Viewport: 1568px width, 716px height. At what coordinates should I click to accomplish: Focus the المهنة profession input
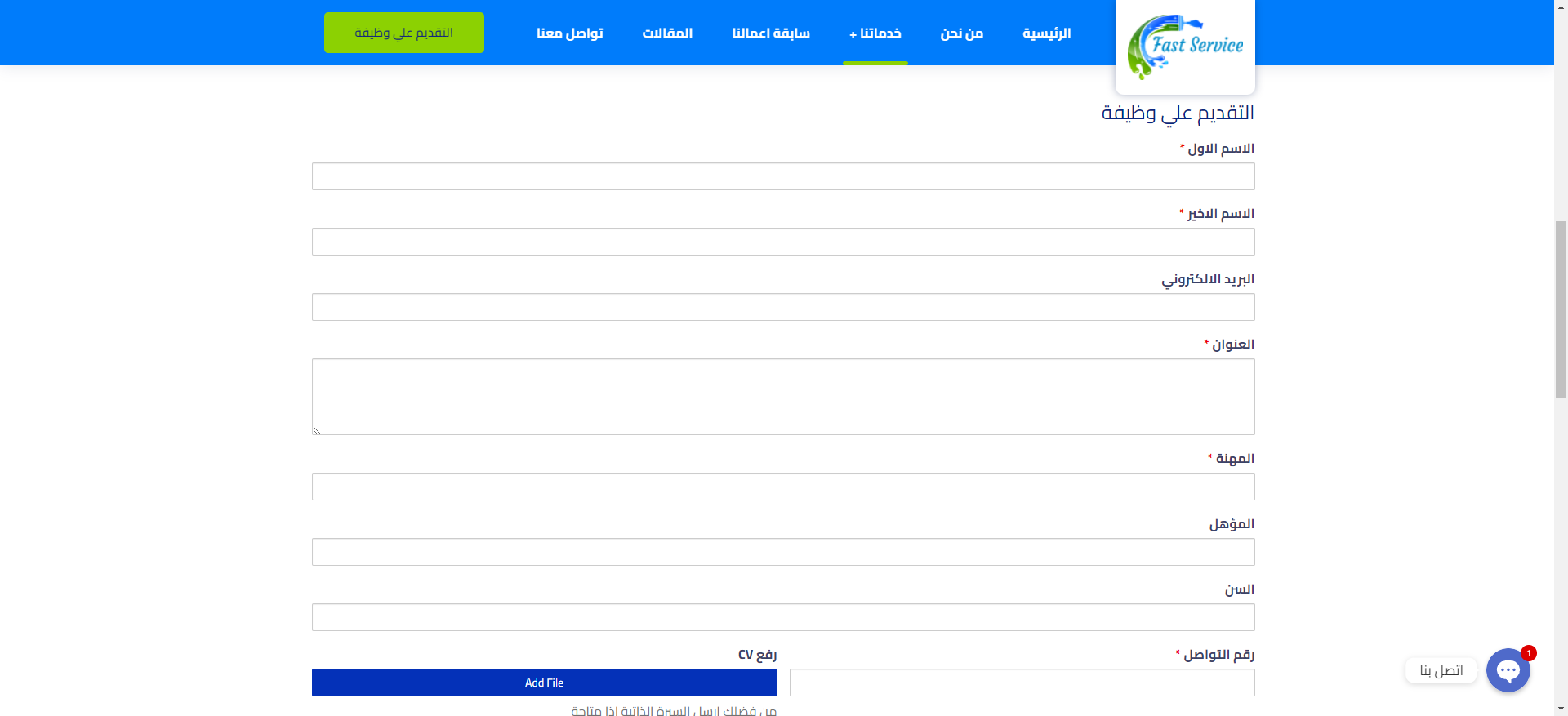(783, 487)
